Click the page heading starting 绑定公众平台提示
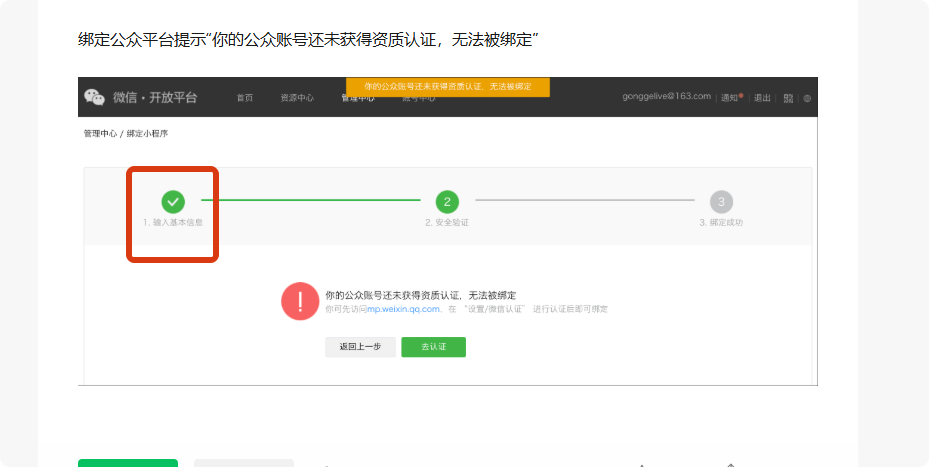The width and height of the screenshot is (929, 467). (x=308, y=40)
